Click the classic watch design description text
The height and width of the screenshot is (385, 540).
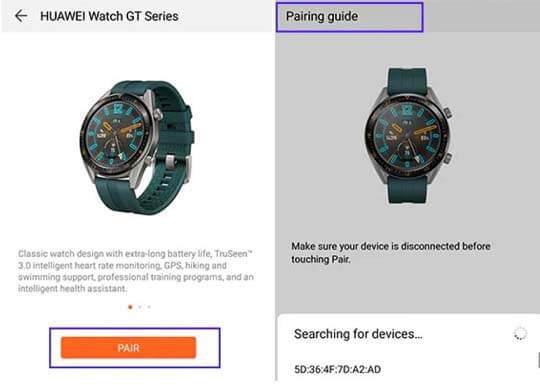(x=136, y=271)
